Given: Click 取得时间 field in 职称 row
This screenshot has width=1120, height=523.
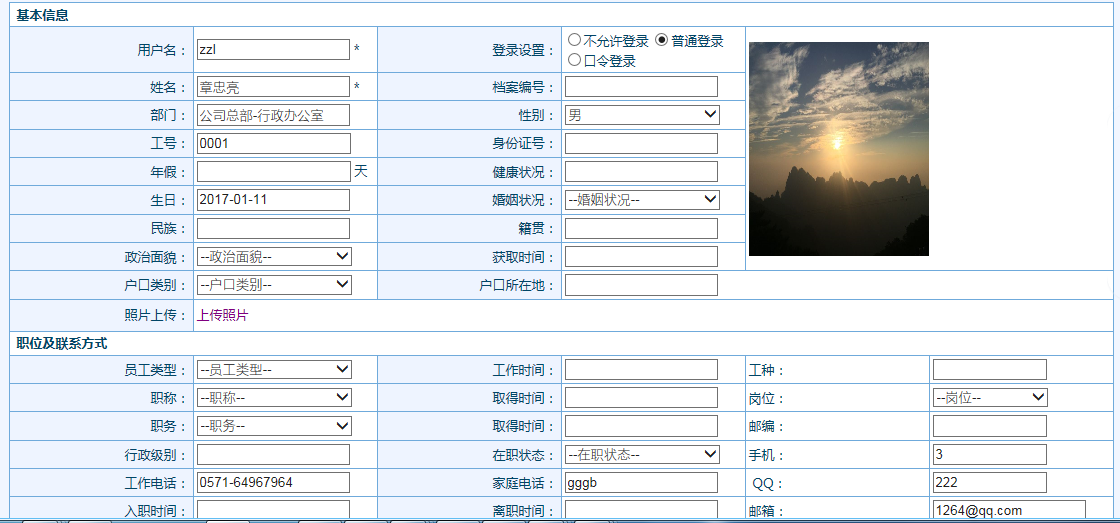Looking at the screenshot, I should click(641, 397).
